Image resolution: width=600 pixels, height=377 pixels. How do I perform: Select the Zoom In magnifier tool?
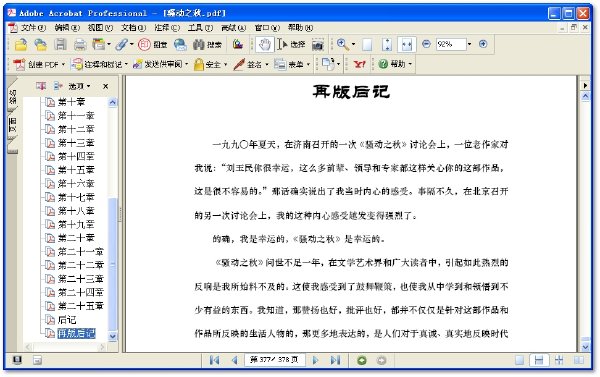click(x=343, y=45)
